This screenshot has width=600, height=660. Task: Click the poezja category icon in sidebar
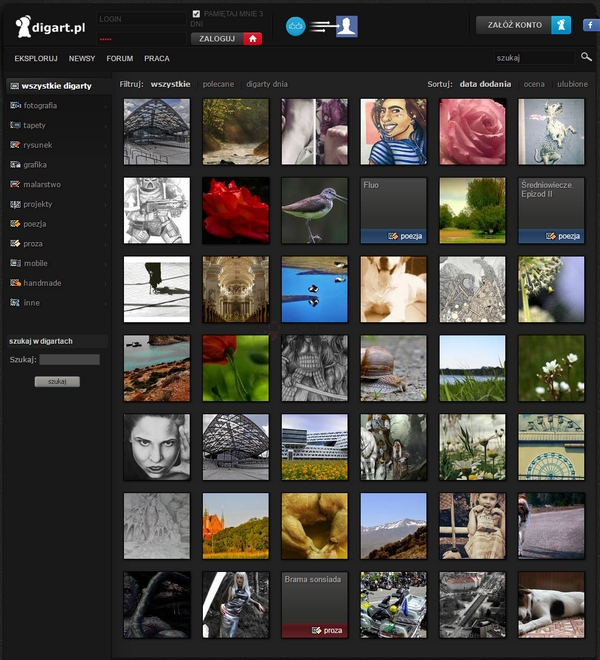pyautogui.click(x=16, y=224)
